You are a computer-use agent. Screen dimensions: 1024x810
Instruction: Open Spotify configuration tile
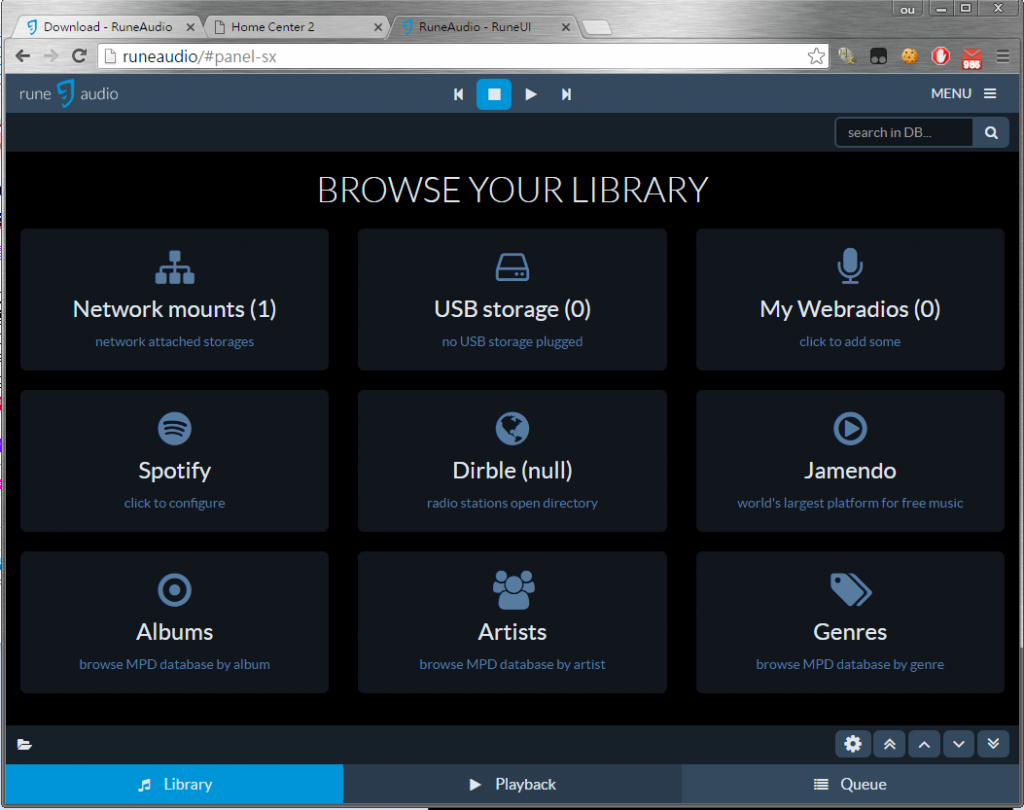point(174,461)
